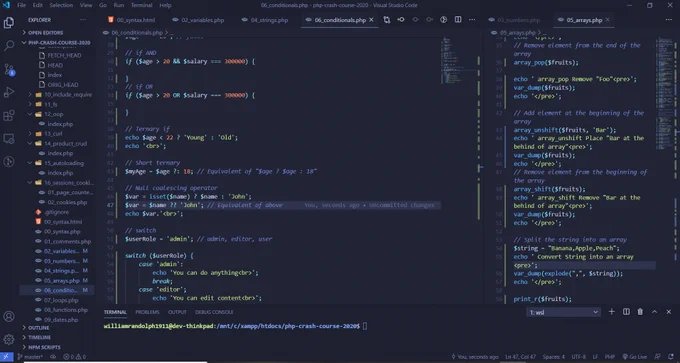The height and width of the screenshot is (363, 680).
Task: Open 07_loops.php in the Explorer tree
Action: tap(61, 300)
